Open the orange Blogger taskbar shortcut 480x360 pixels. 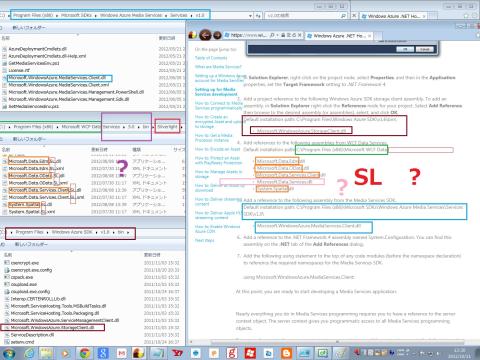[286, 353]
